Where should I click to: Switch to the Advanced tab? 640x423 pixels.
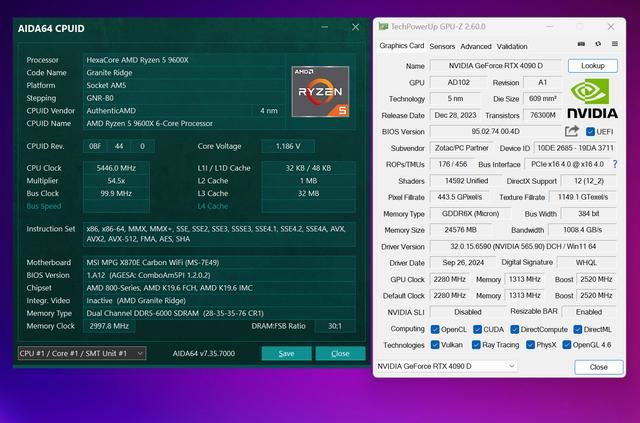click(476, 46)
